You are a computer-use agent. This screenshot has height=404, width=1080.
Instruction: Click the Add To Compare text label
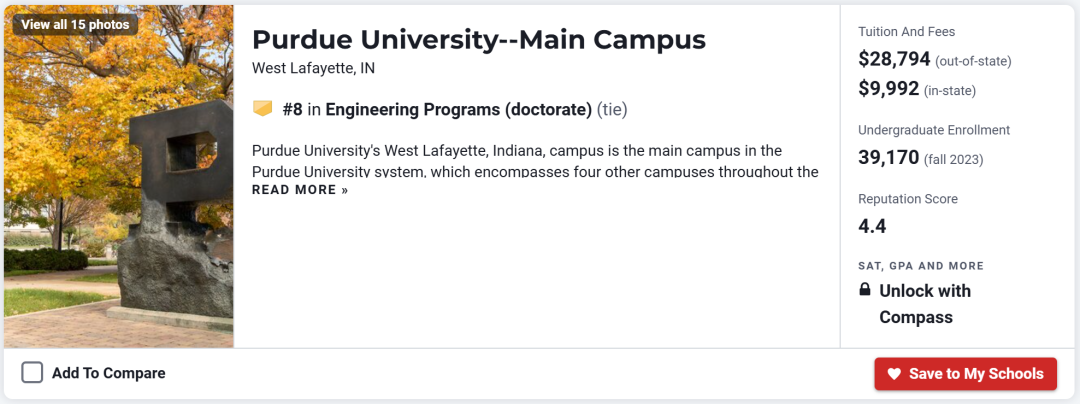coord(108,373)
